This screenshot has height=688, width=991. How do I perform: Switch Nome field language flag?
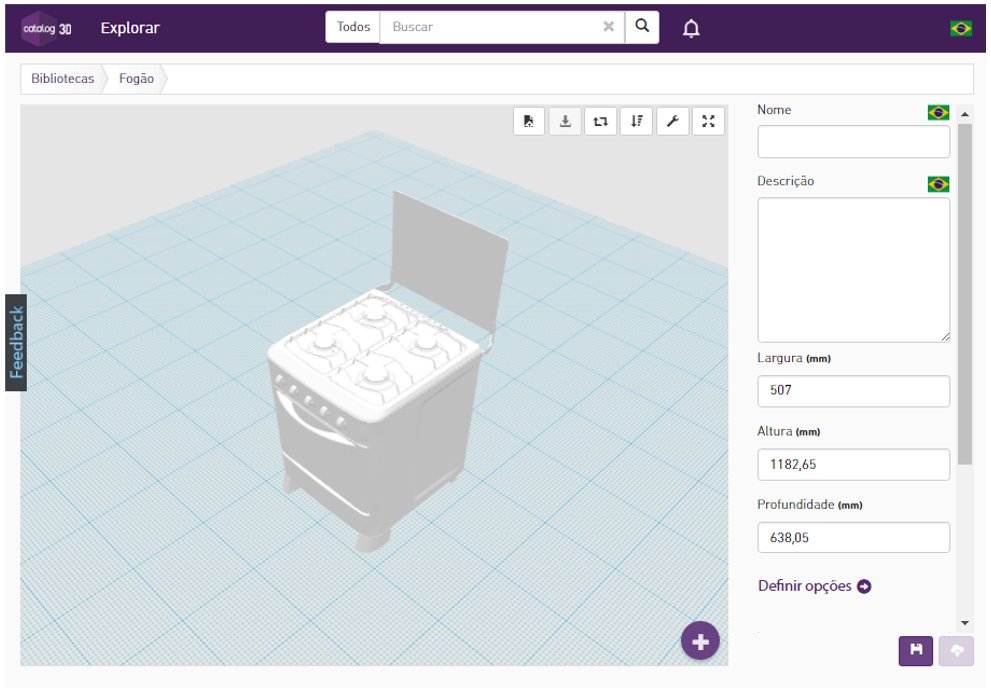coord(939,112)
